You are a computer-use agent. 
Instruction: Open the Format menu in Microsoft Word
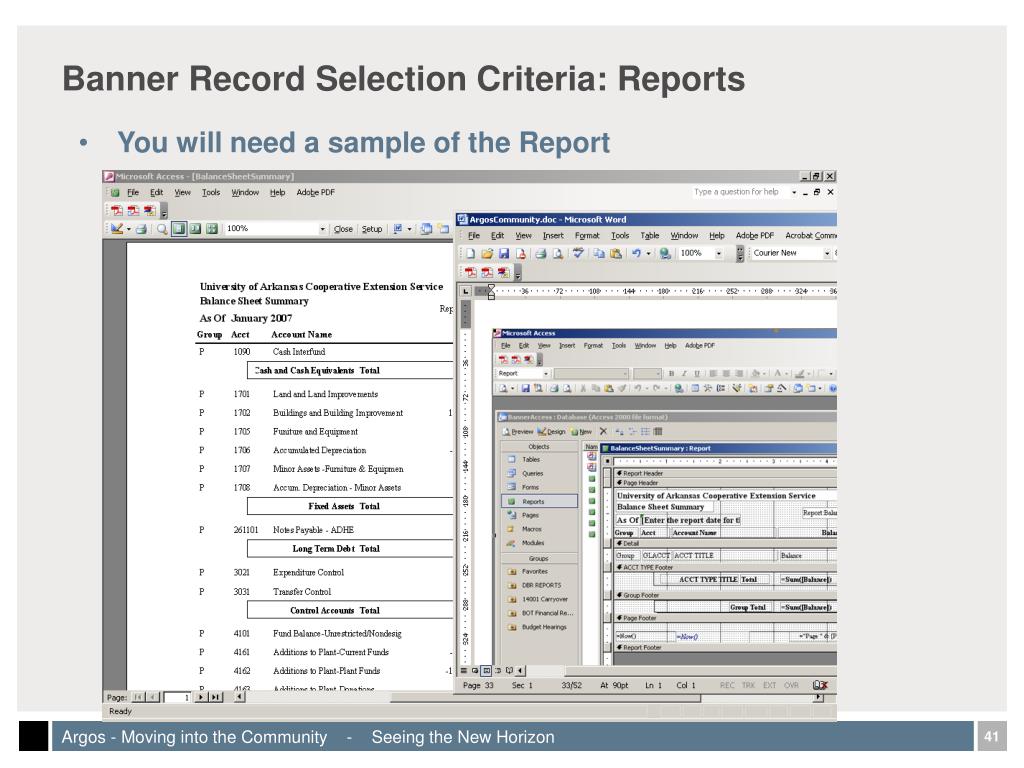coord(586,236)
